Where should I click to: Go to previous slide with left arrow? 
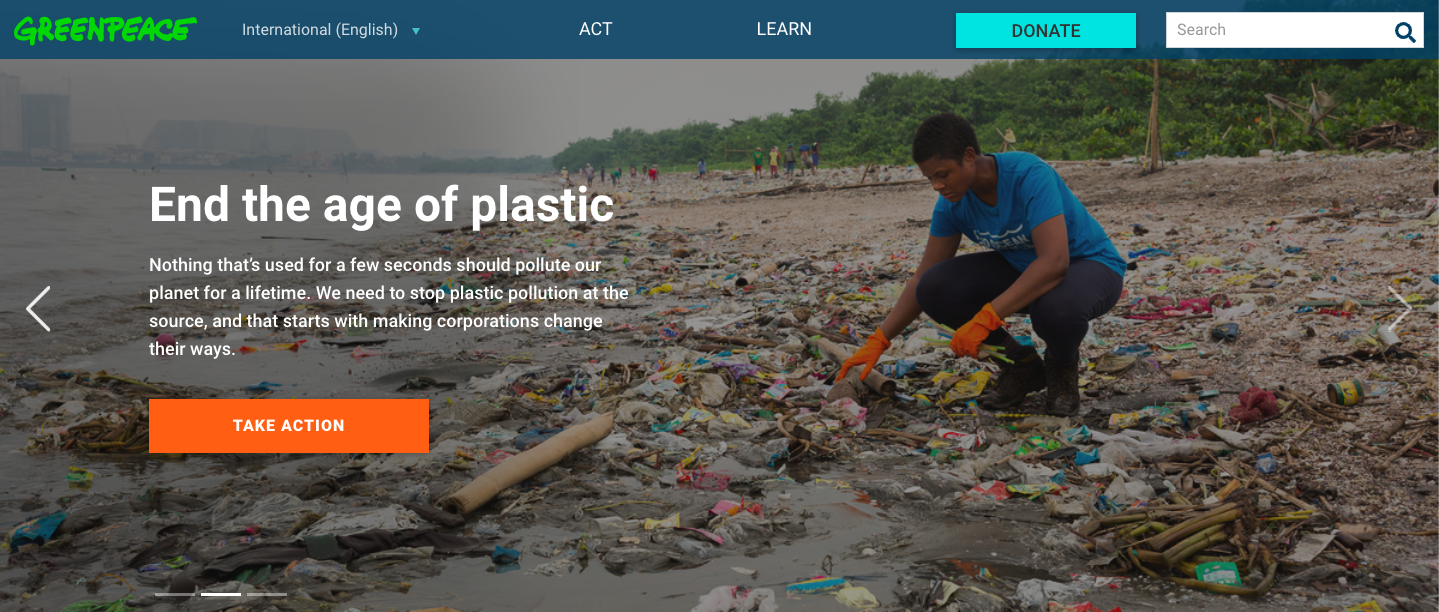click(x=38, y=309)
